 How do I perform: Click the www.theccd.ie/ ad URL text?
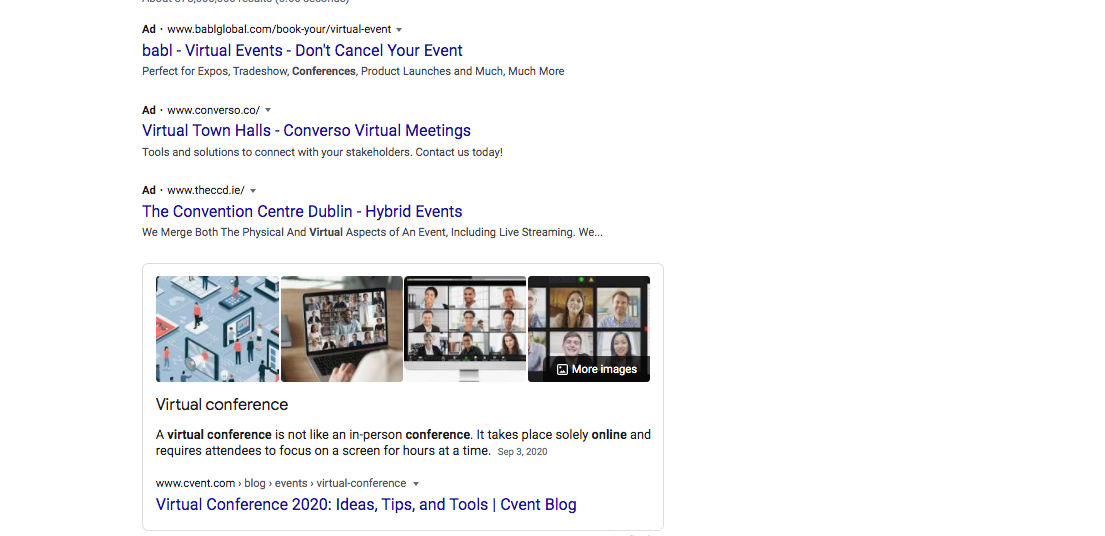[206, 191]
